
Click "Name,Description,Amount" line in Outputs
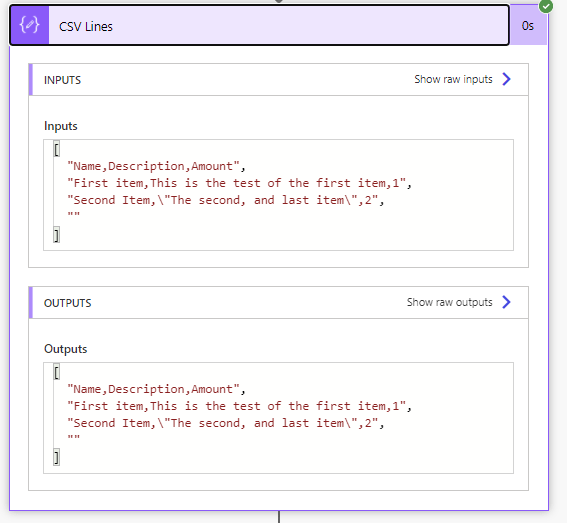156,389
